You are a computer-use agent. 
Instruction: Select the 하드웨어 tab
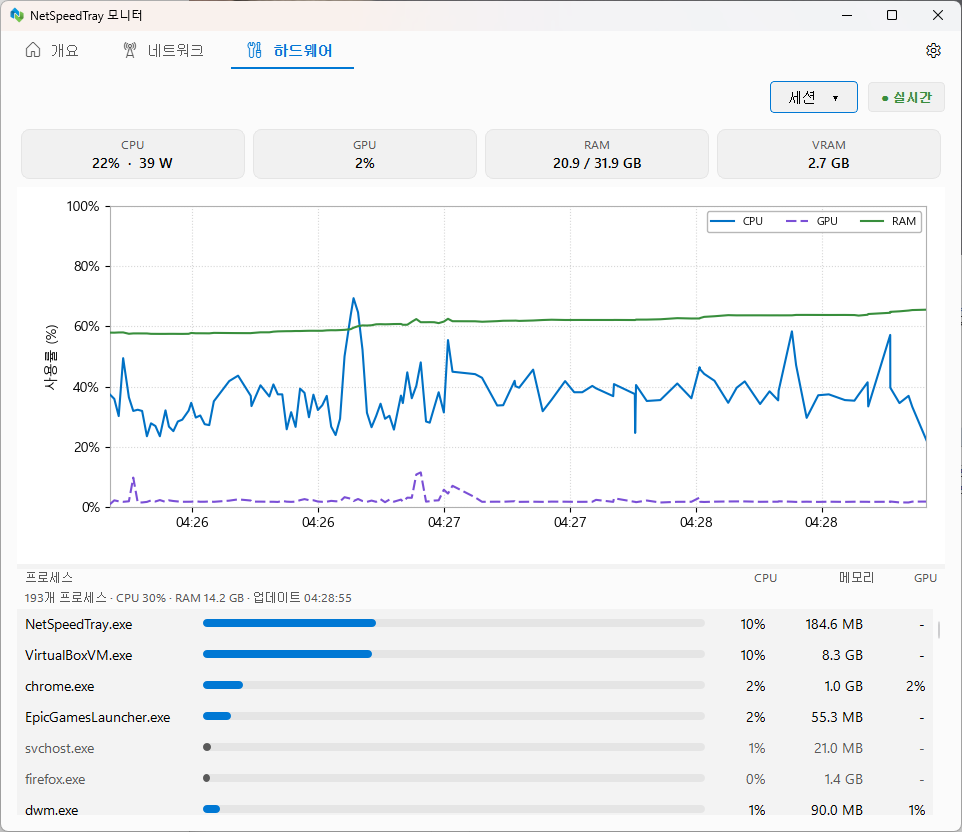coord(292,50)
